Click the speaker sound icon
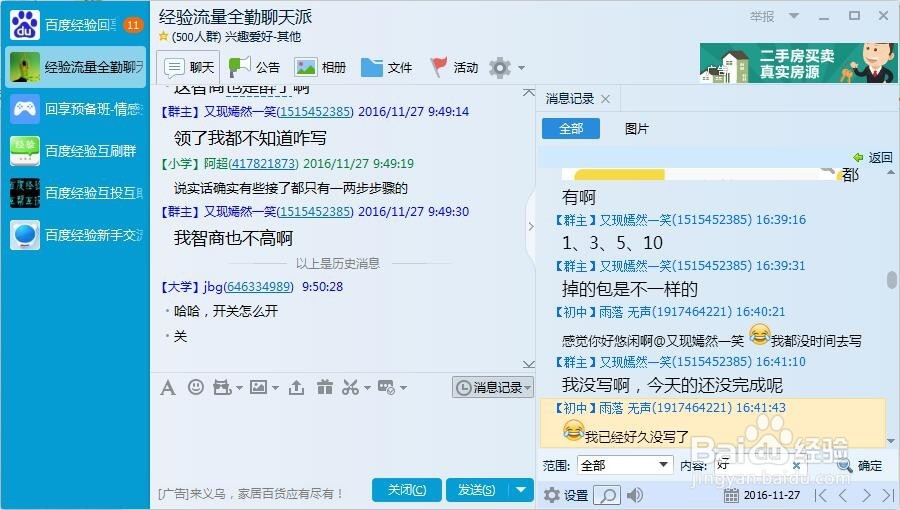Screen dimensions: 900x510 [x=634, y=495]
